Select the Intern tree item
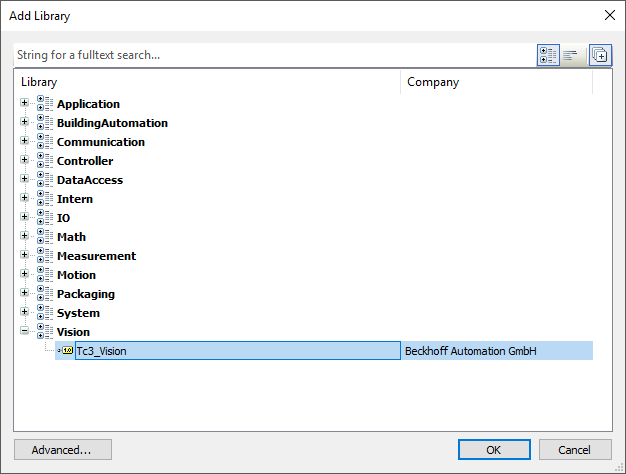This screenshot has width=626, height=474. click(75, 199)
